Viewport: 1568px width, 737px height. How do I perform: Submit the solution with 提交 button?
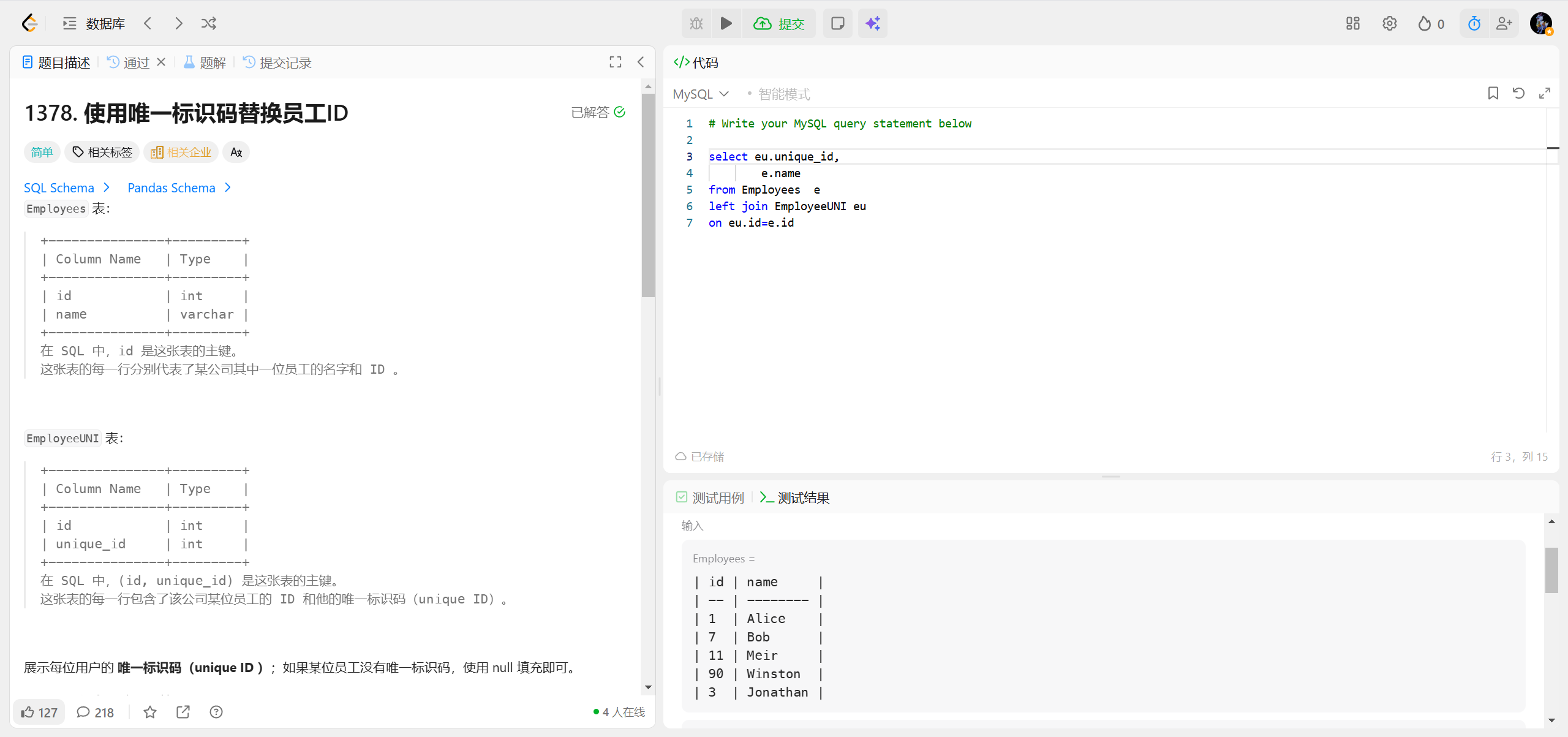pos(779,23)
